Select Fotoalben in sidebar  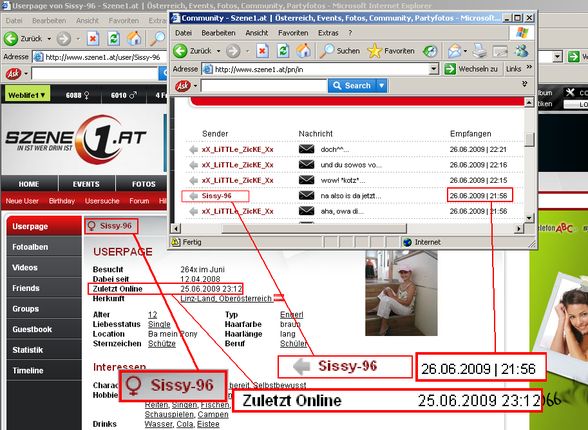click(44, 247)
